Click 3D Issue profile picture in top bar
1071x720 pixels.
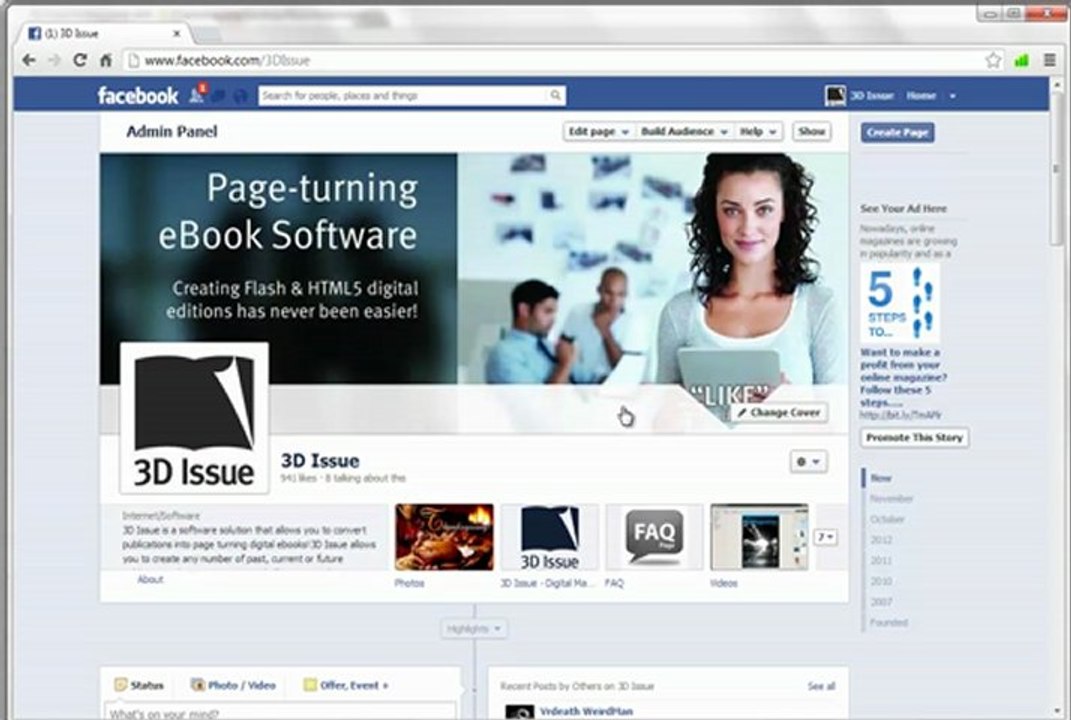pyautogui.click(x=835, y=96)
